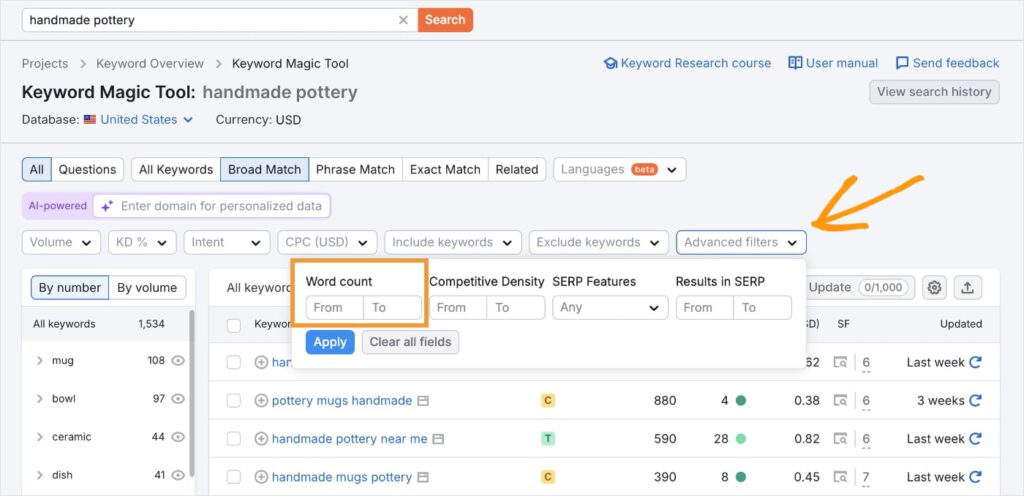Clear the search box with the X icon
Viewport: 1024px width, 496px height.
pos(403,20)
